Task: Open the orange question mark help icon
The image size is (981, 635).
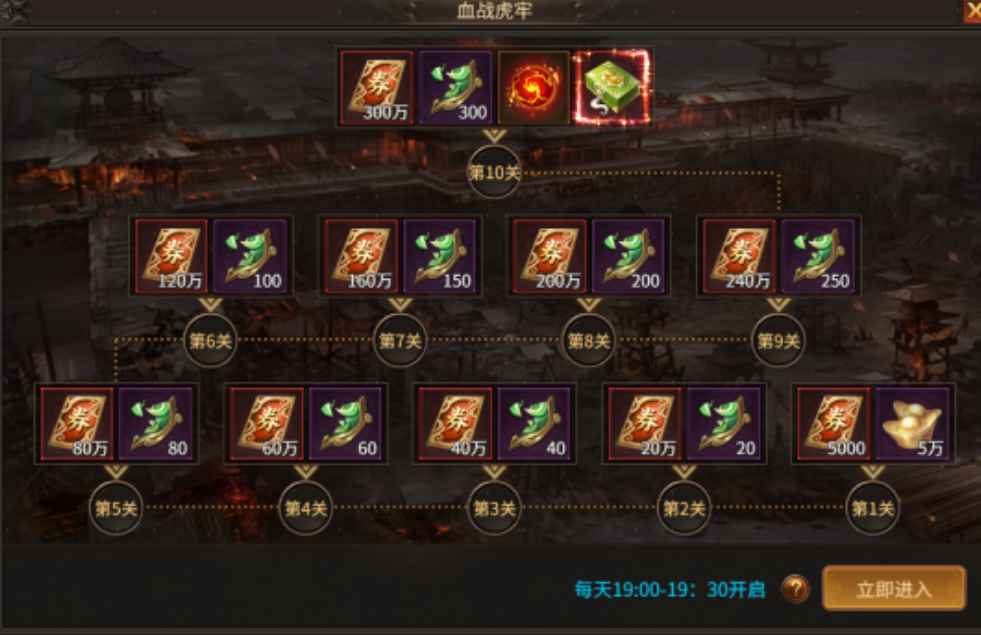Action: (x=795, y=589)
